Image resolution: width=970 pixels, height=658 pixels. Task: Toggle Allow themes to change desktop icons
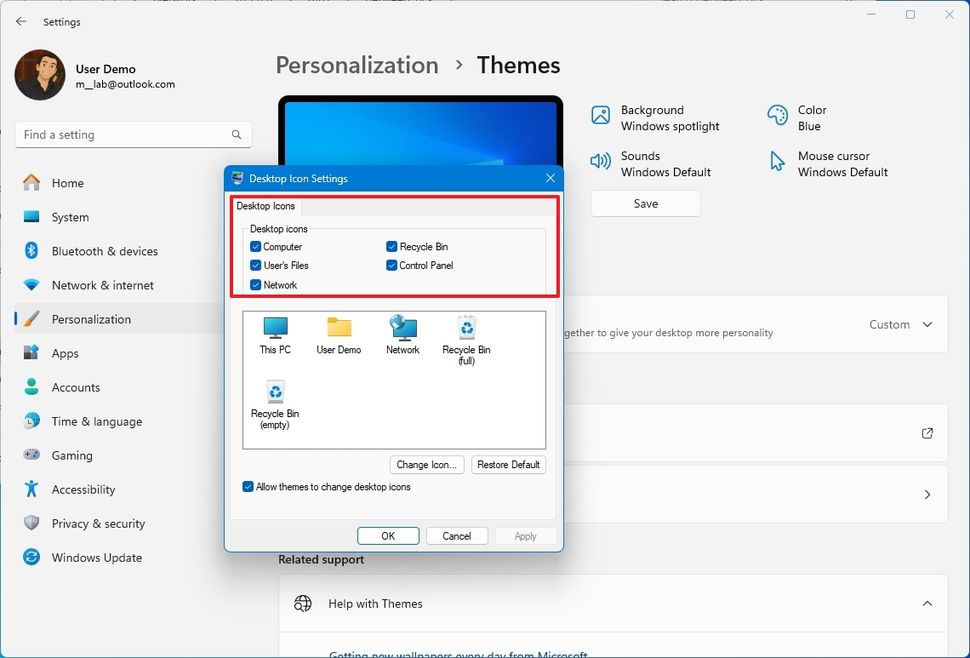click(x=247, y=486)
